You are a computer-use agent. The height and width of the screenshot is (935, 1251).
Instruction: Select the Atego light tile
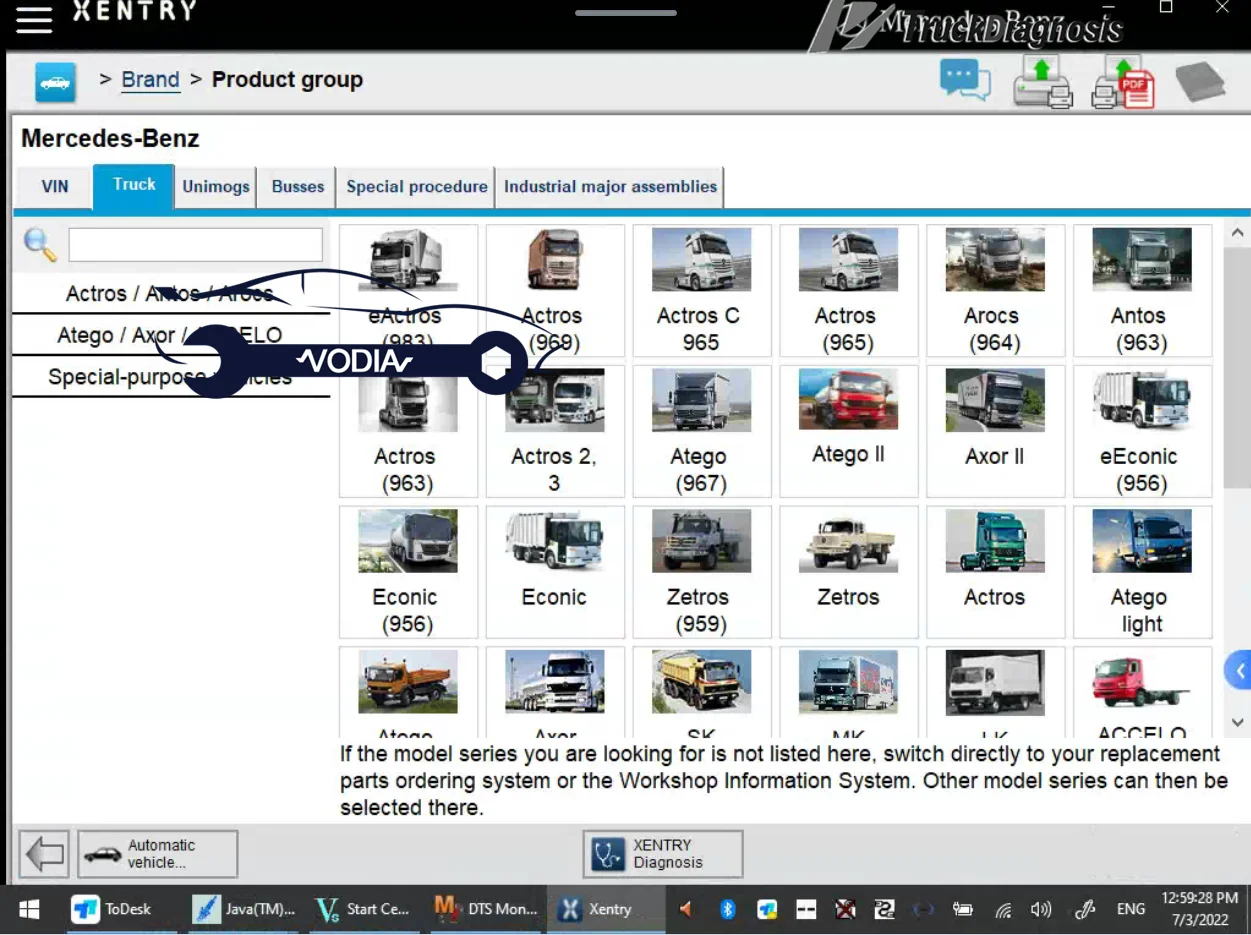click(x=1142, y=572)
